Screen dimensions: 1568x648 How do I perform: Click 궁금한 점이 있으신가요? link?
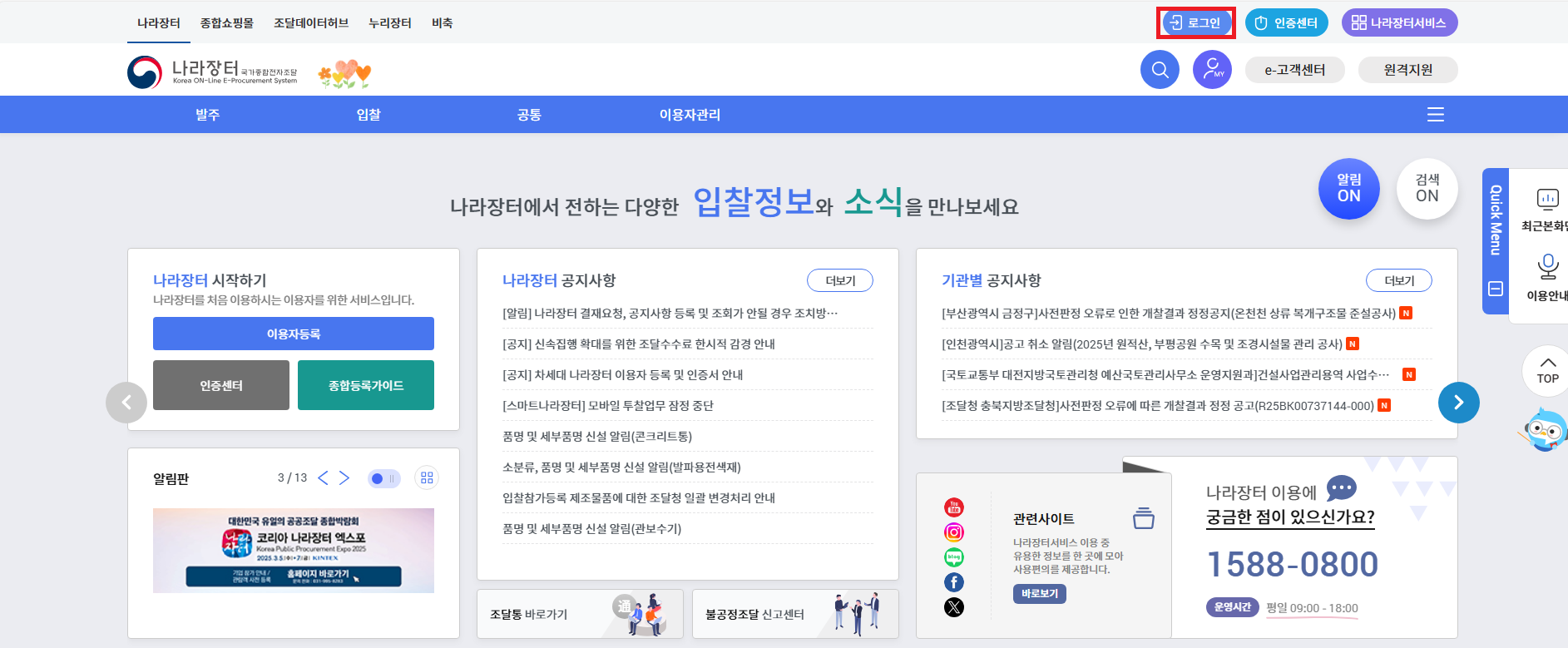1290,517
